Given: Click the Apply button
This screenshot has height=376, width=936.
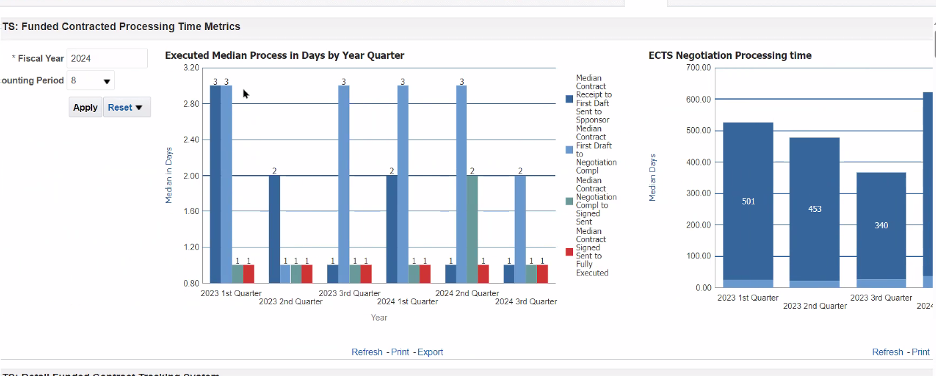Looking at the screenshot, I should pyautogui.click(x=85, y=107).
